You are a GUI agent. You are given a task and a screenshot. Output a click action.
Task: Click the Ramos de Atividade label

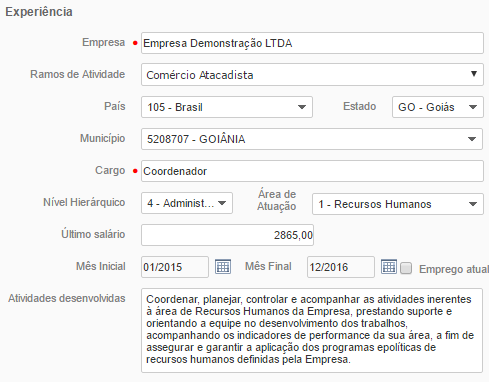click(78, 74)
